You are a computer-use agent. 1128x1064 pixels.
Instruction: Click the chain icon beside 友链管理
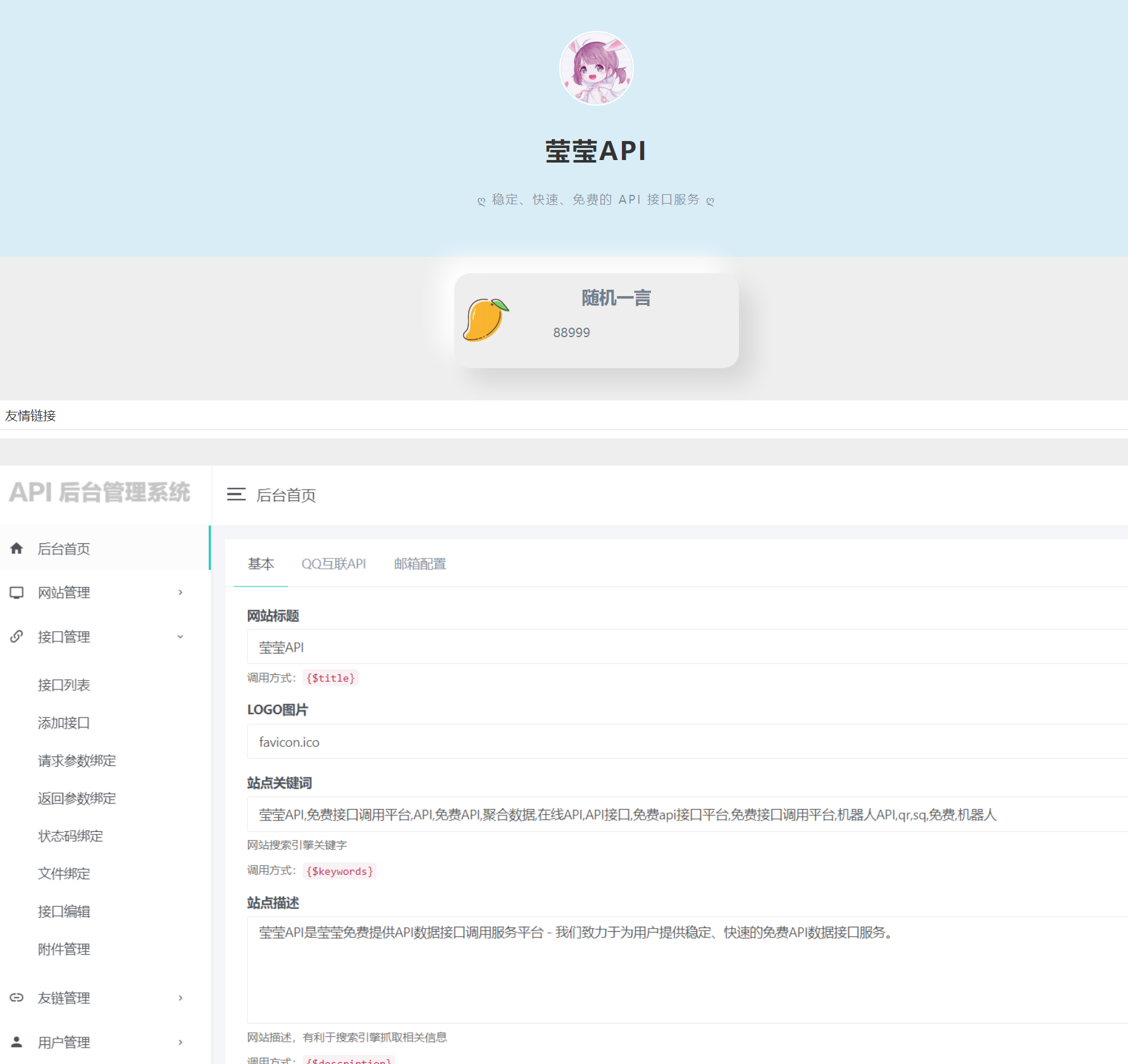click(16, 998)
